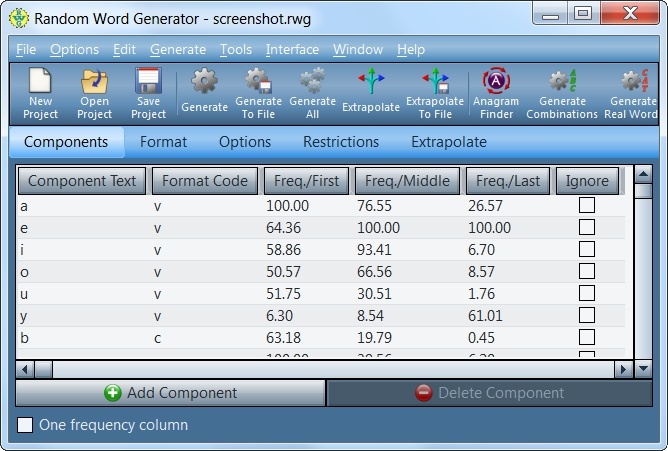Click the Freq./Middle column header
Viewport: 668px width, 451px height.
point(407,181)
